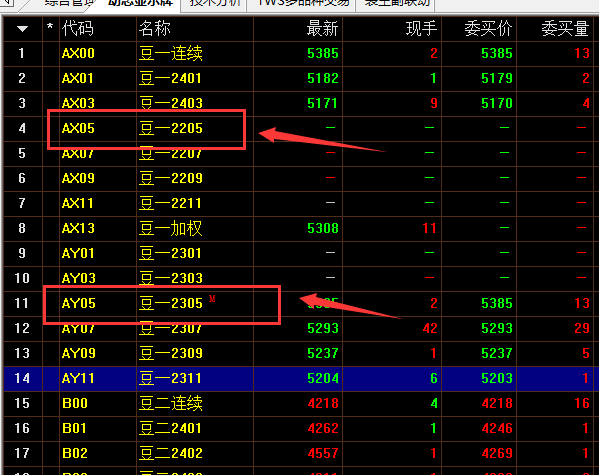Select the AX13 code cell
This screenshot has width=599, height=475.
point(78,228)
